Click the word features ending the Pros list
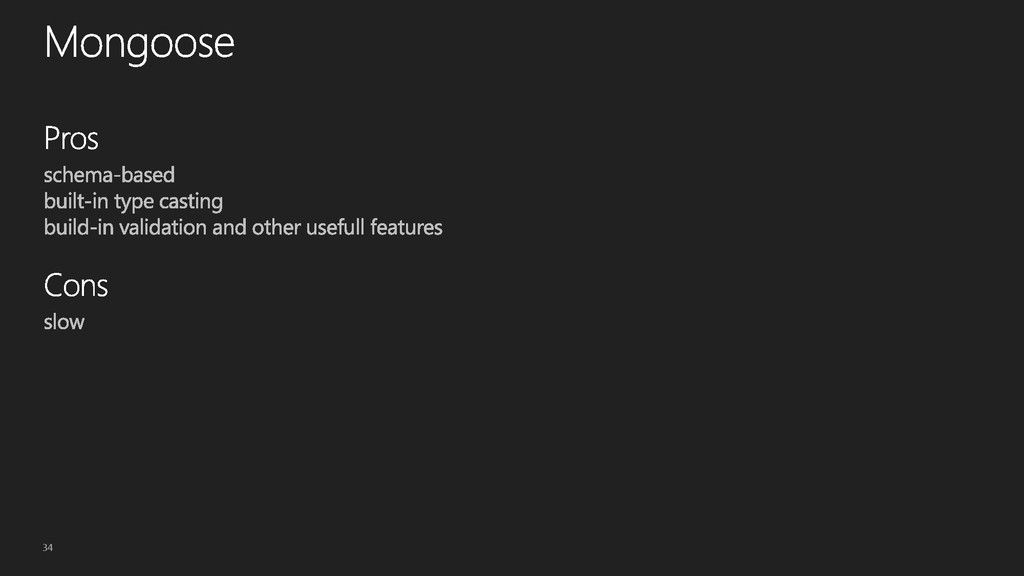Viewport: 1024px width, 576px height. (406, 227)
